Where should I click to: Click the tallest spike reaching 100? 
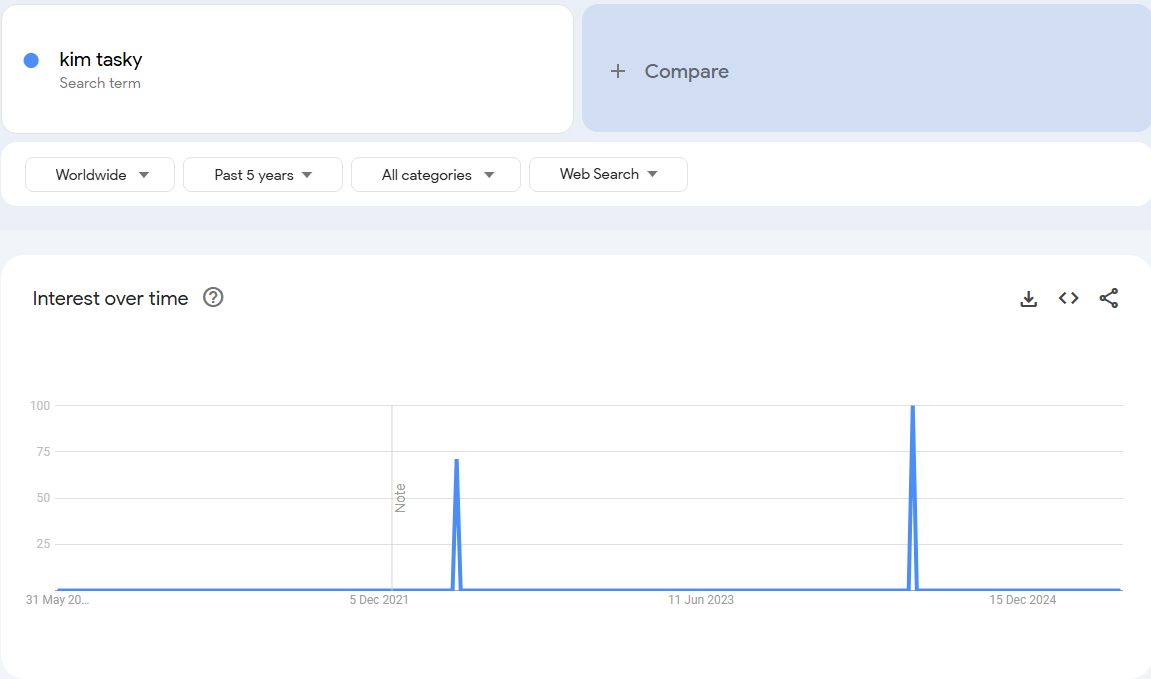point(913,408)
